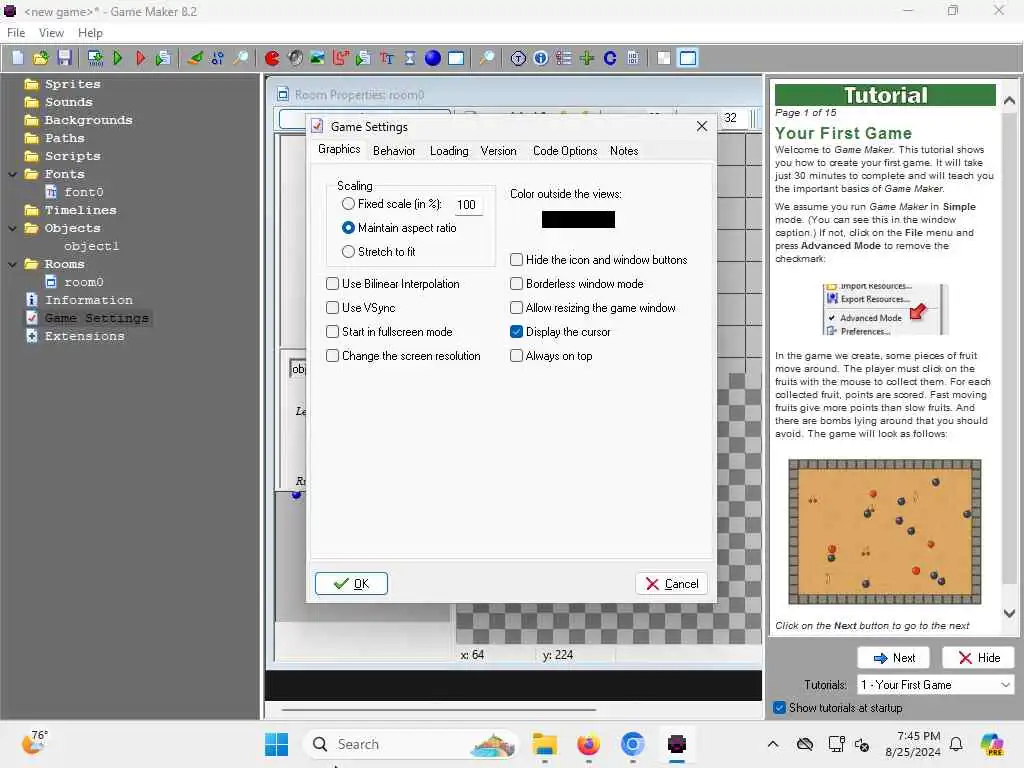The height and width of the screenshot is (768, 1024).
Task: Click the green plus Extension packages icon
Action: (x=586, y=58)
